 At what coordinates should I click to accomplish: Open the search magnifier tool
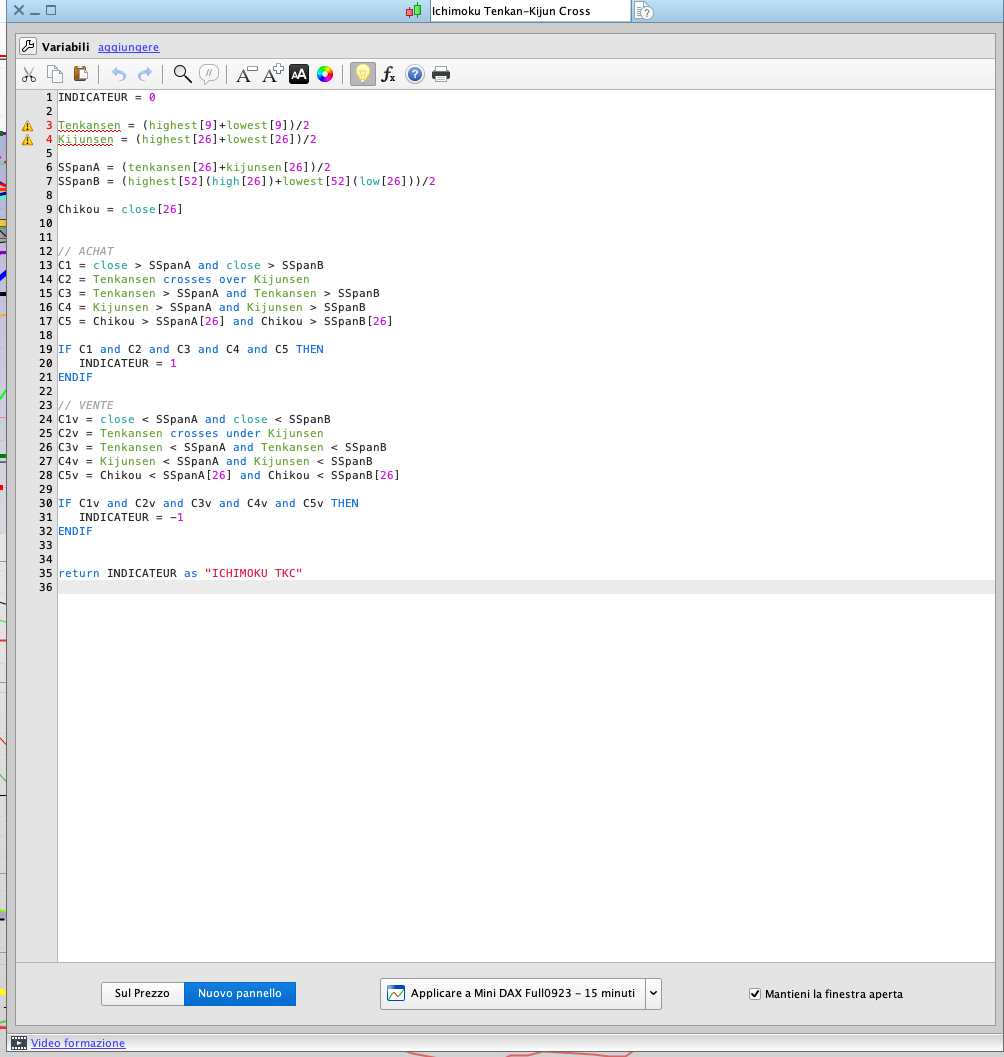click(182, 74)
